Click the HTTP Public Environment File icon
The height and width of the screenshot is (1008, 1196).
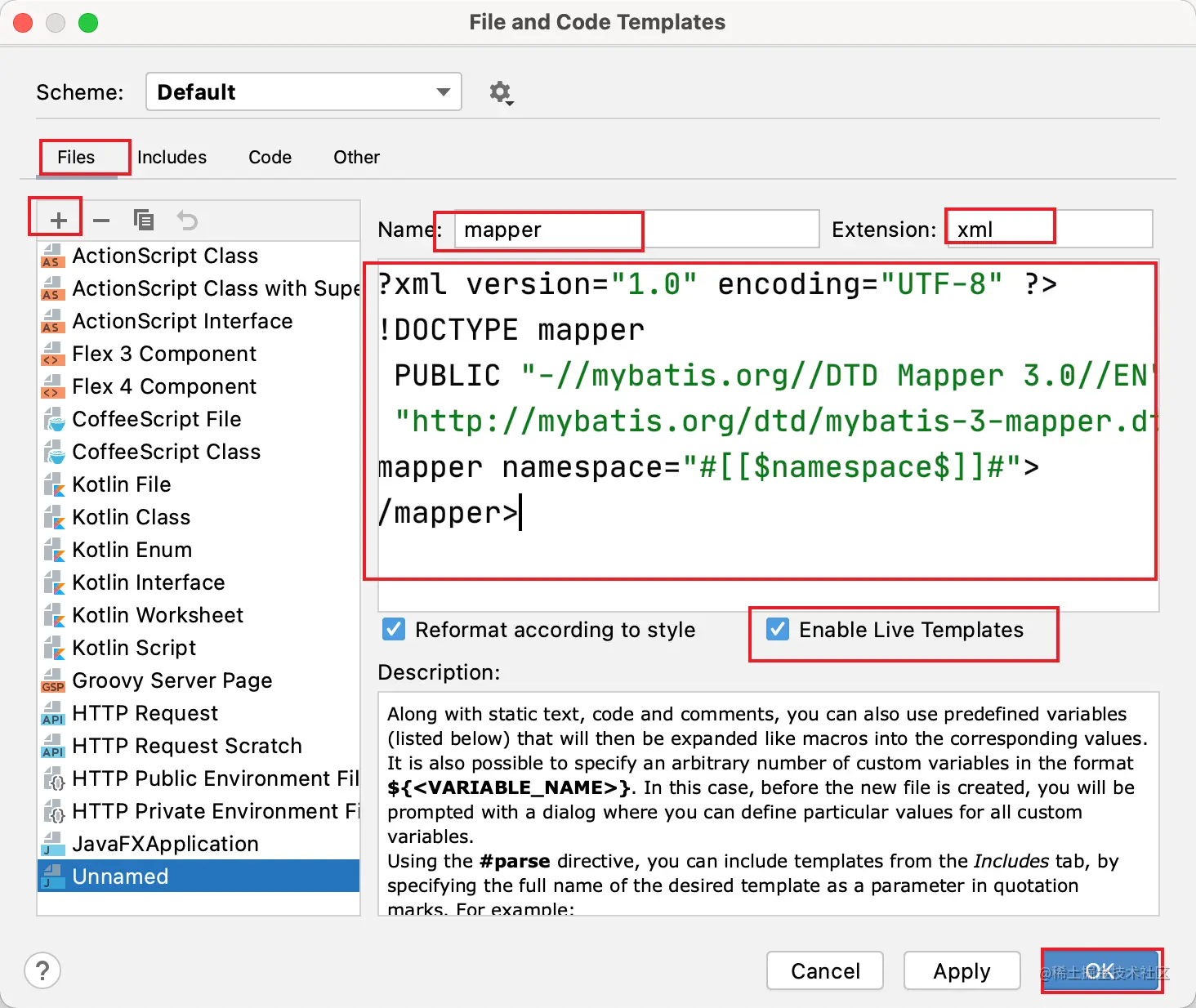point(53,778)
